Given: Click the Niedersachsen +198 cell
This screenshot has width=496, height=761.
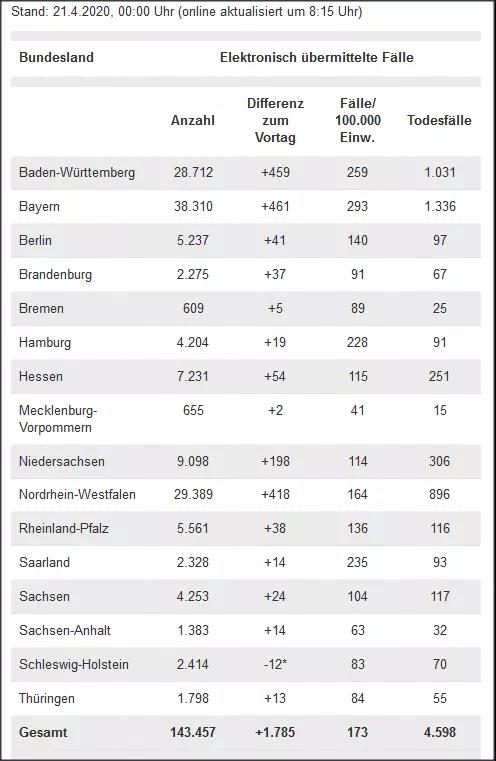Looking at the screenshot, I should coord(275,461).
